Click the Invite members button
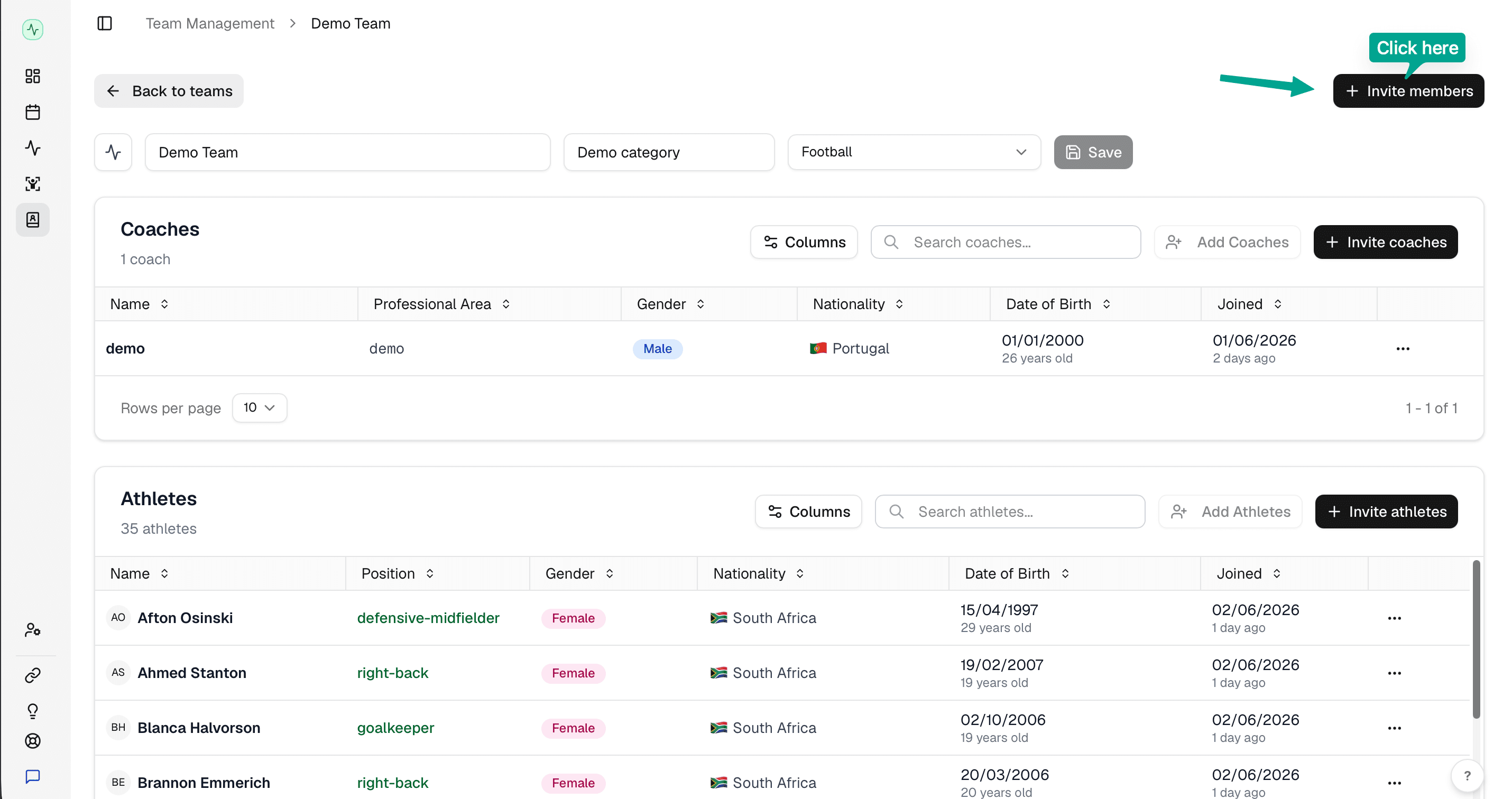 pyautogui.click(x=1408, y=91)
